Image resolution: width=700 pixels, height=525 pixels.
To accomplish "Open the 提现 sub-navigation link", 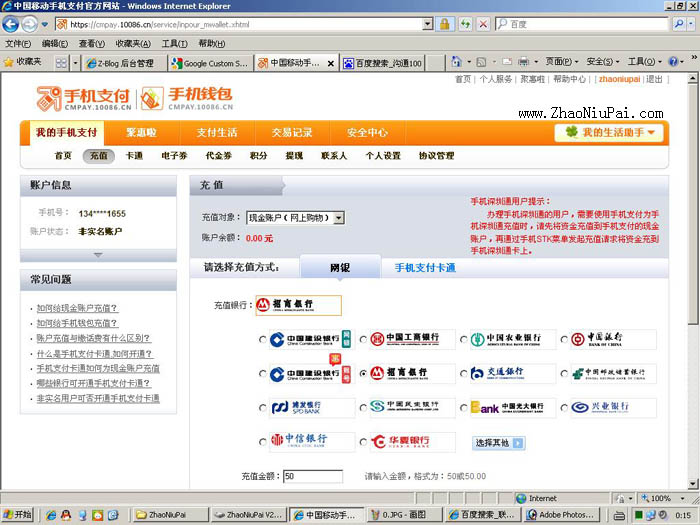I will [x=294, y=156].
